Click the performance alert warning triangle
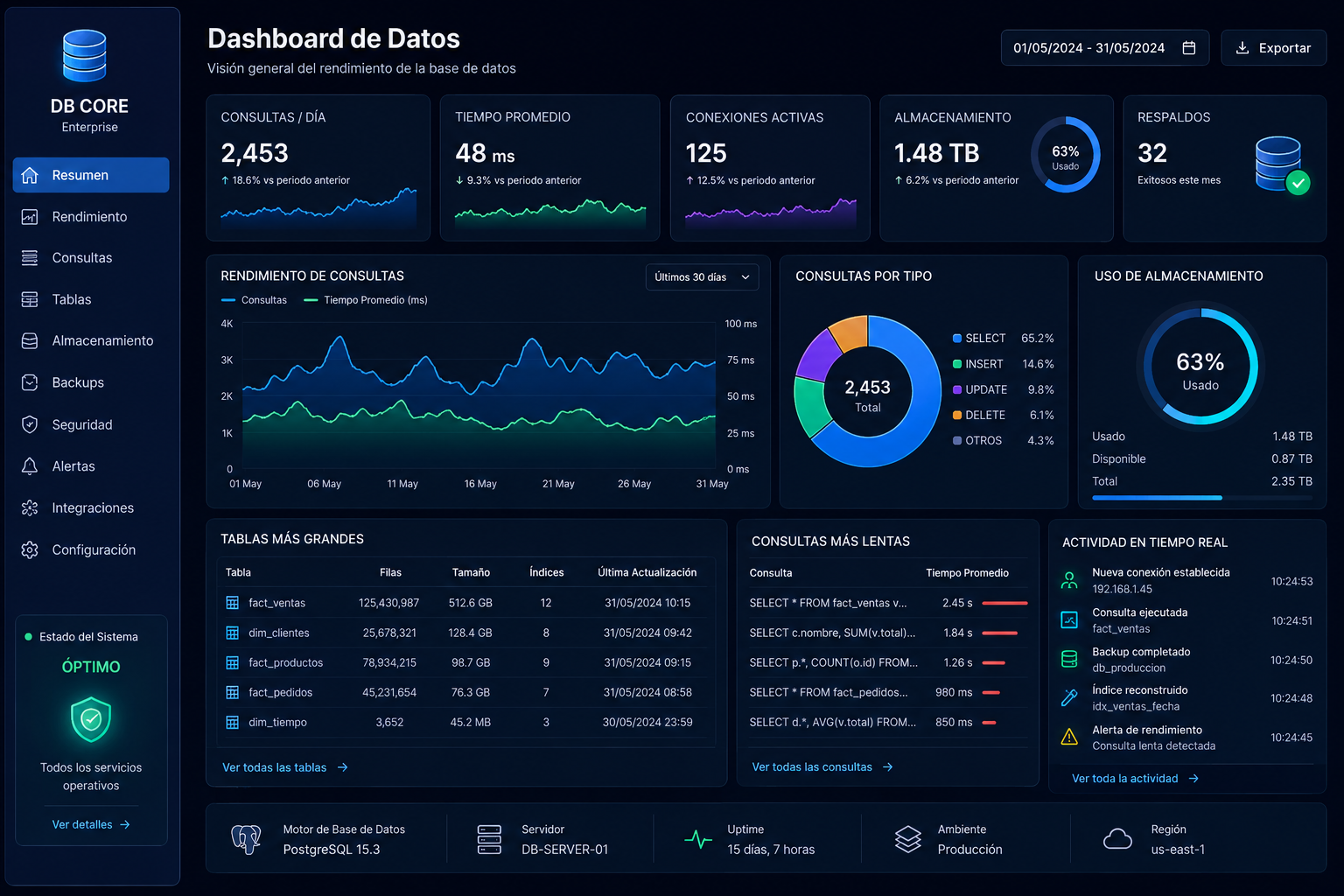 [1069, 738]
